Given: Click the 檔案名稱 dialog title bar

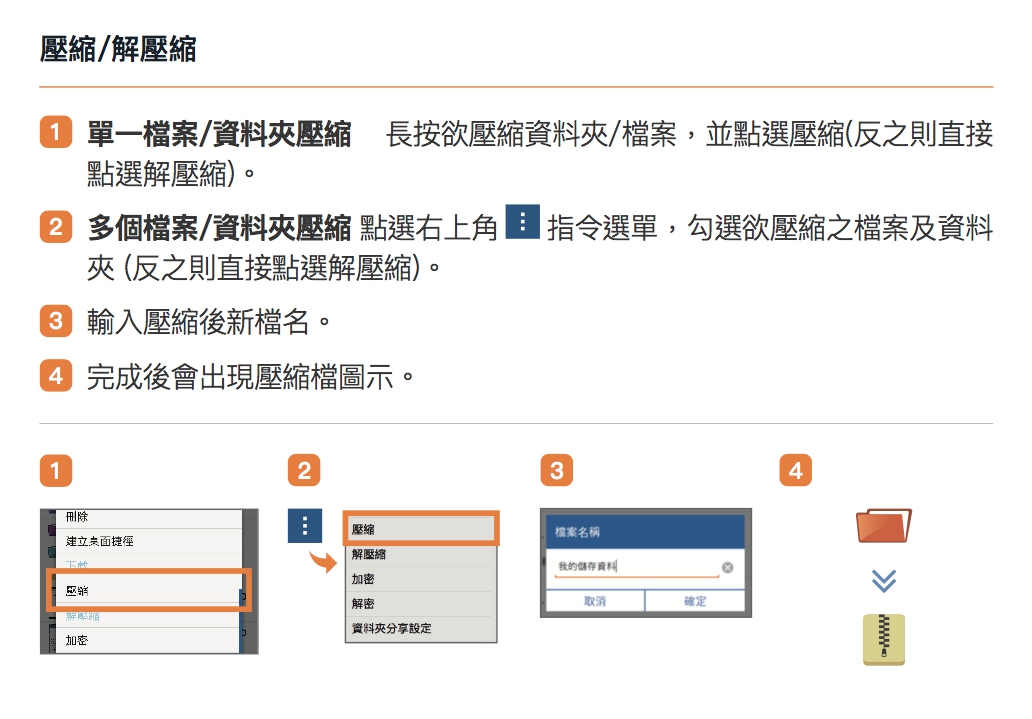Looking at the screenshot, I should point(645,532).
